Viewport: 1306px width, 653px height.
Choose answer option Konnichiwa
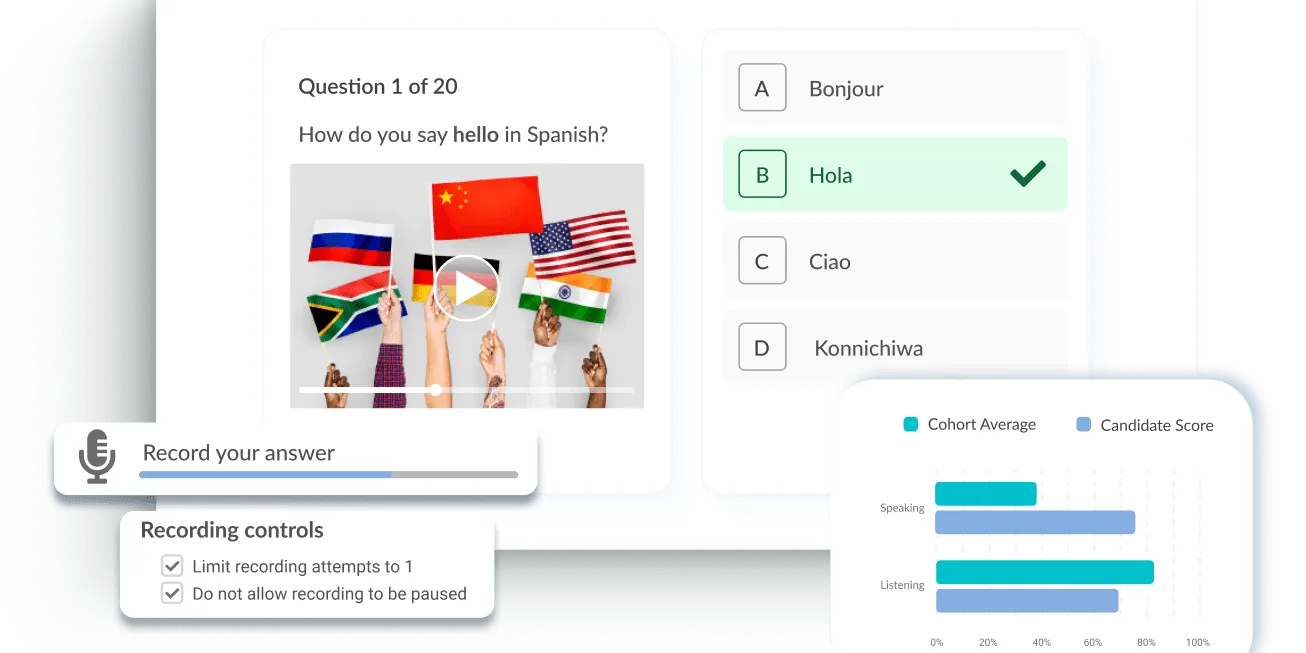(868, 349)
